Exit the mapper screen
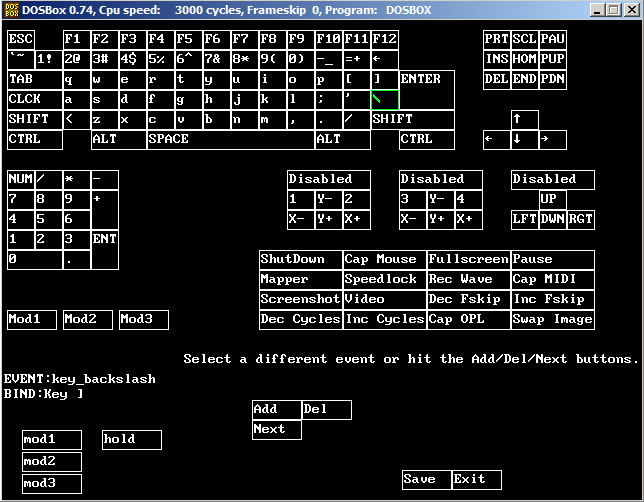 click(477, 480)
